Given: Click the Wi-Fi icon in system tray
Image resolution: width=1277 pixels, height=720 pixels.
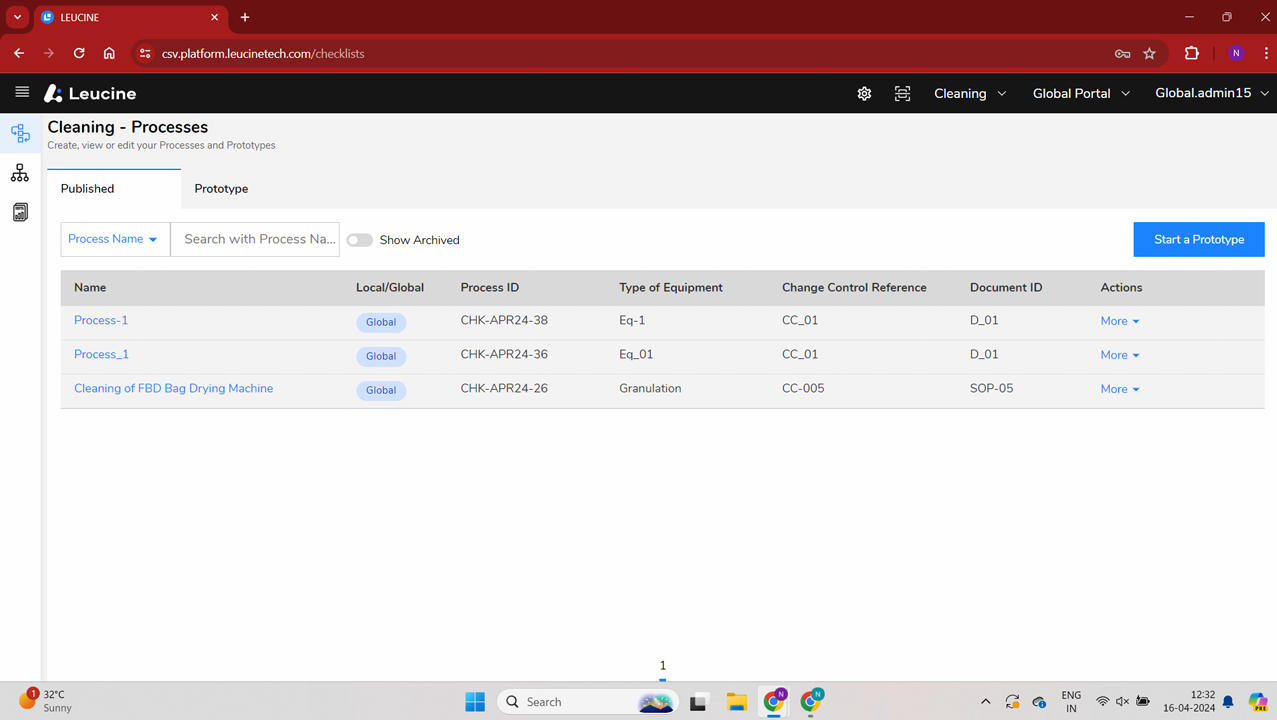Looking at the screenshot, I should tap(1102, 702).
